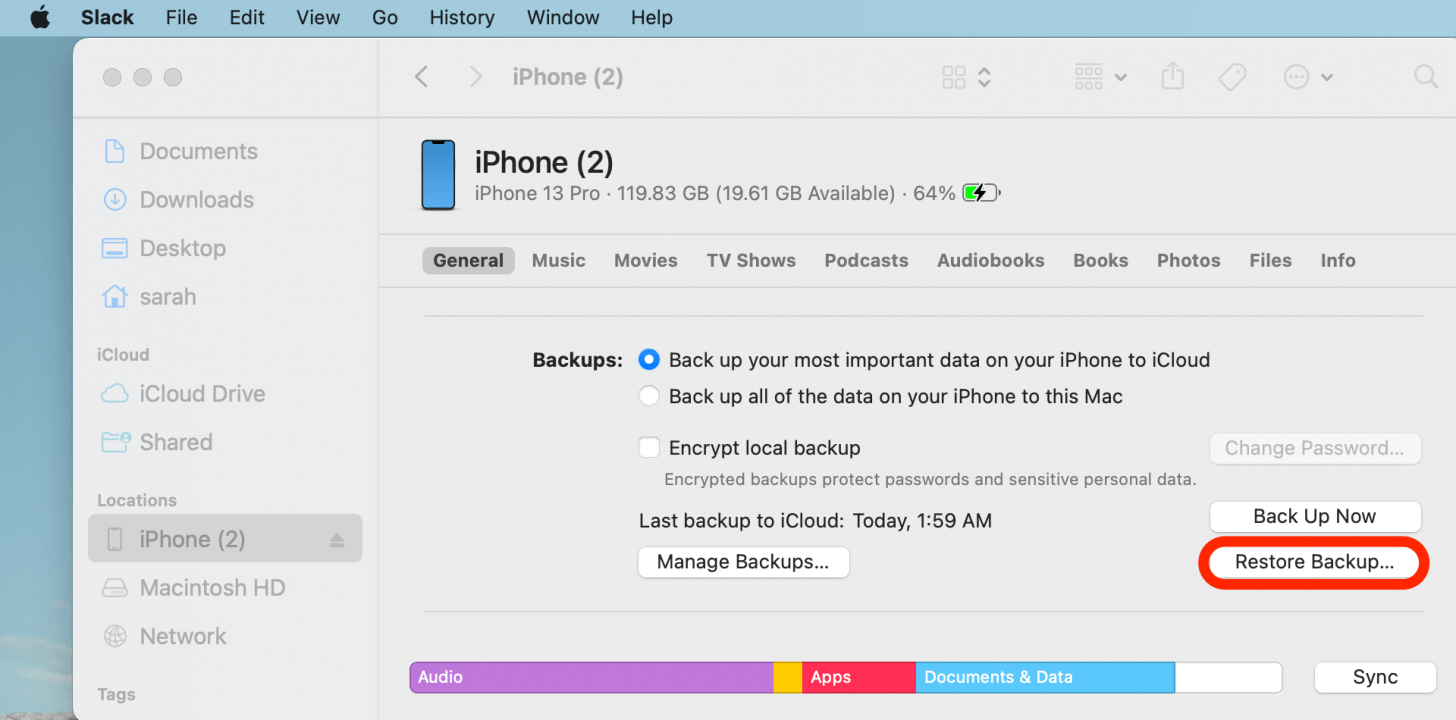The width and height of the screenshot is (1456, 720).
Task: Select back up iPhone data to iCloud
Action: tap(650, 360)
